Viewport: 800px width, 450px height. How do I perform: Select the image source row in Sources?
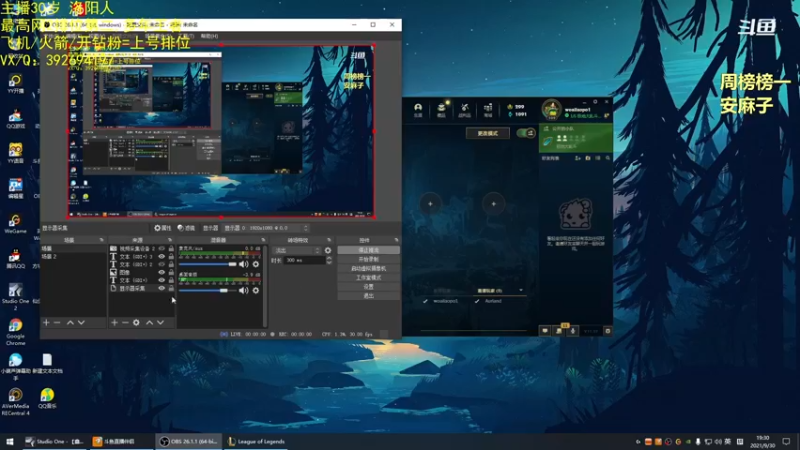(142, 272)
